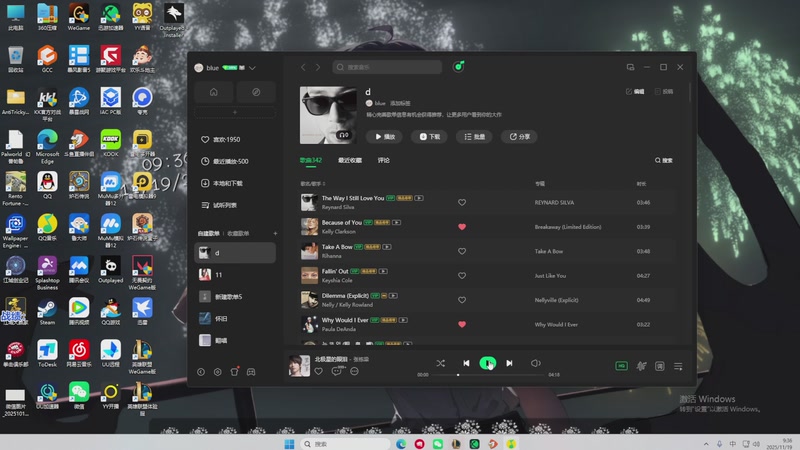Skip to the next track
Viewport: 800px width, 450px height.
(509, 363)
